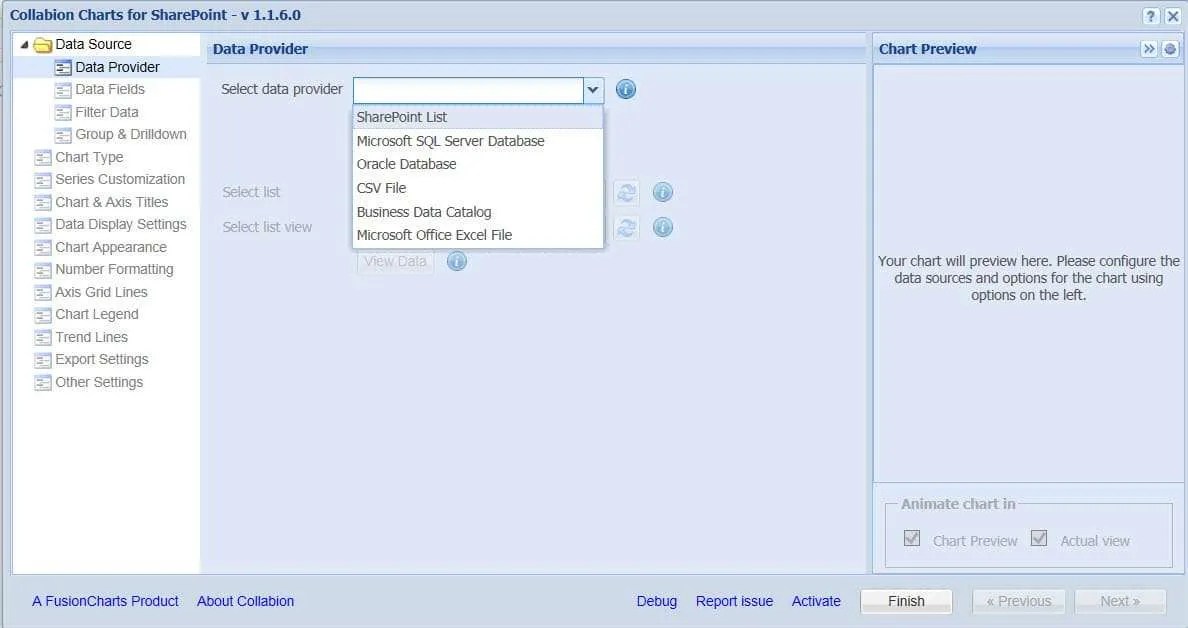1188x628 pixels.
Task: Click the Filter Data page icon
Action: 63,113
